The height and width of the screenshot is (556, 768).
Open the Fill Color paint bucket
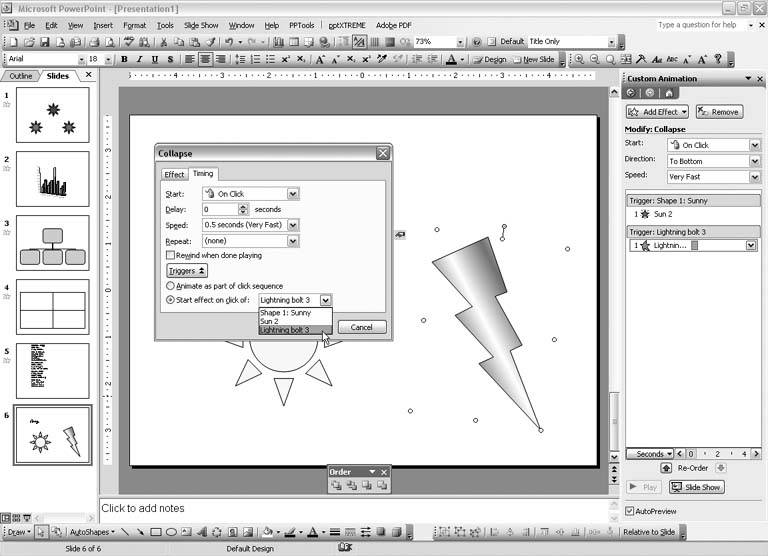tap(266, 532)
